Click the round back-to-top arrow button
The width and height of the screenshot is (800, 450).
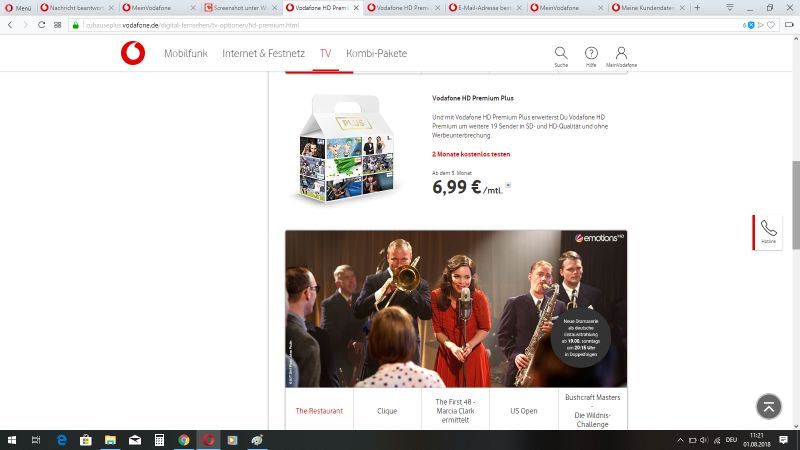coord(768,406)
